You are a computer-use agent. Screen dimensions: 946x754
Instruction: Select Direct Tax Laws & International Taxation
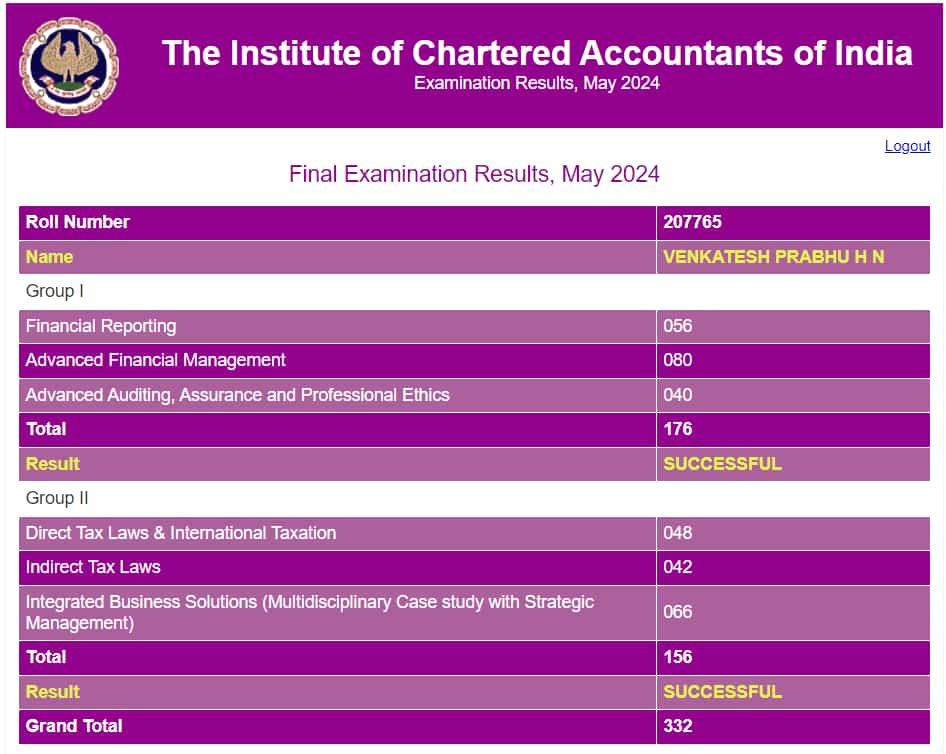[180, 533]
